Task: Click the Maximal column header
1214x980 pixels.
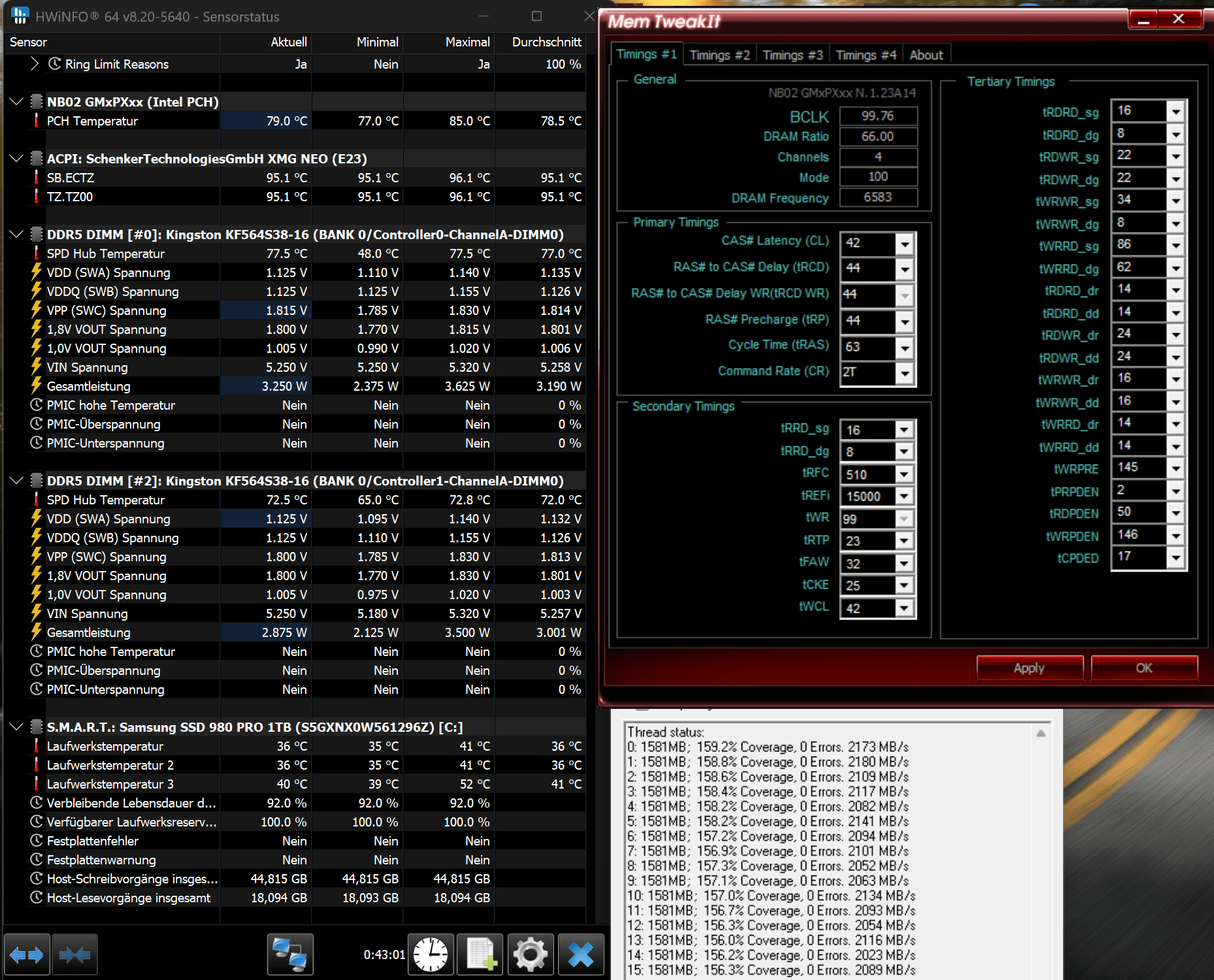Action: [449, 42]
